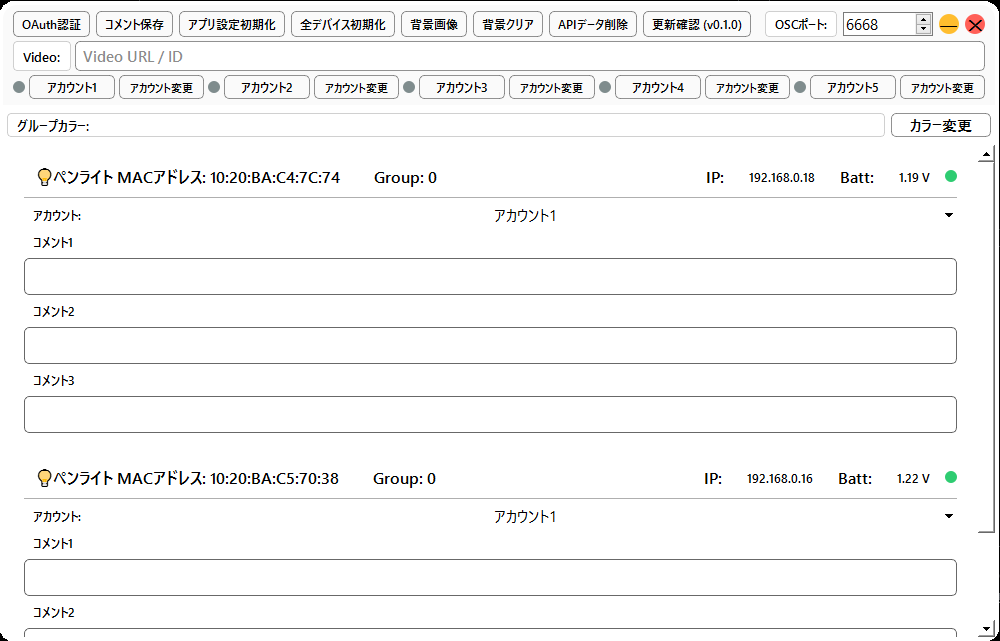
Task: Click scrollbar down arrow in device list
Action: point(987,628)
